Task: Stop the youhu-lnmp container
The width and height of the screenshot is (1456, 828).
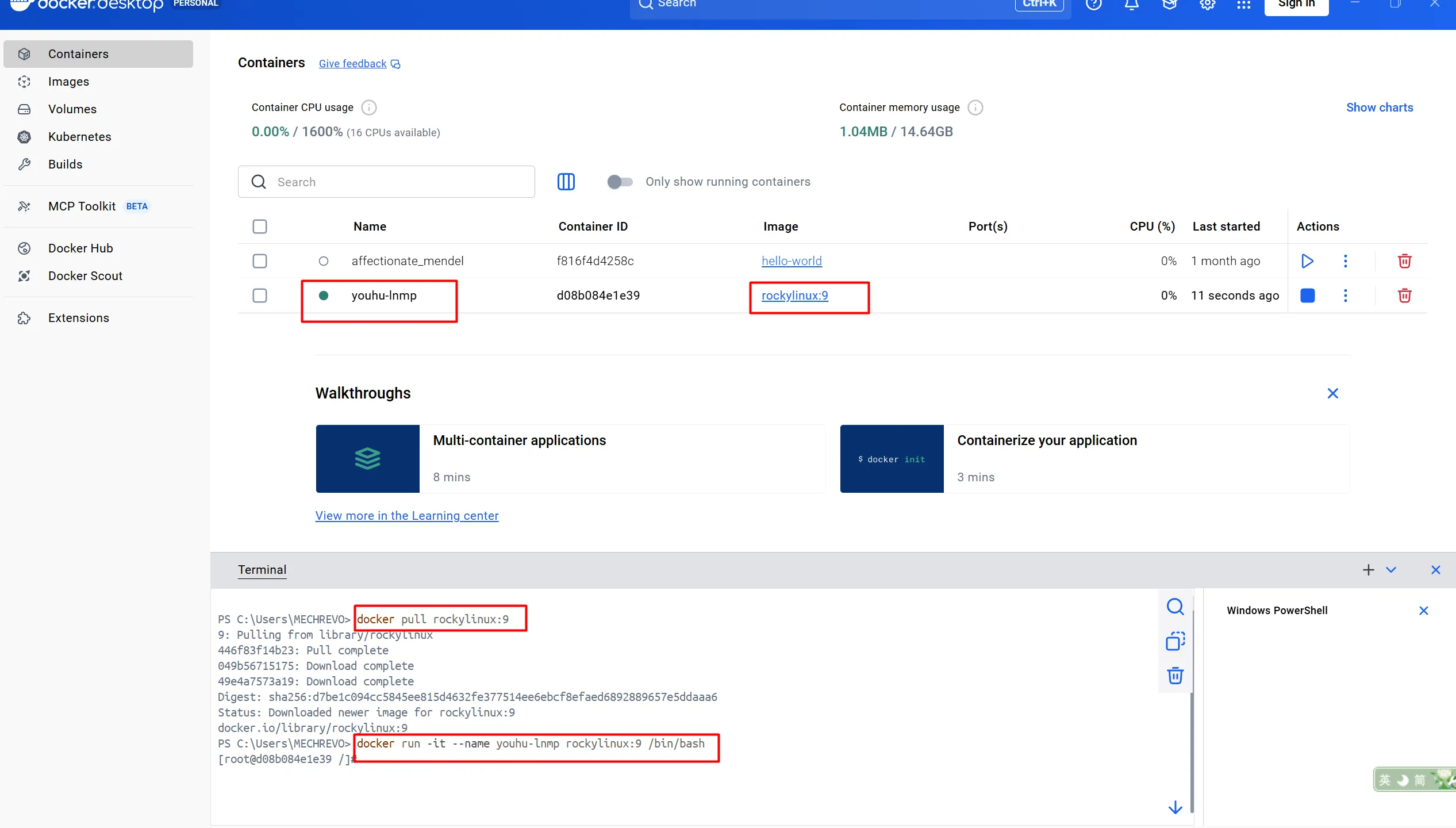Action: 1307,296
